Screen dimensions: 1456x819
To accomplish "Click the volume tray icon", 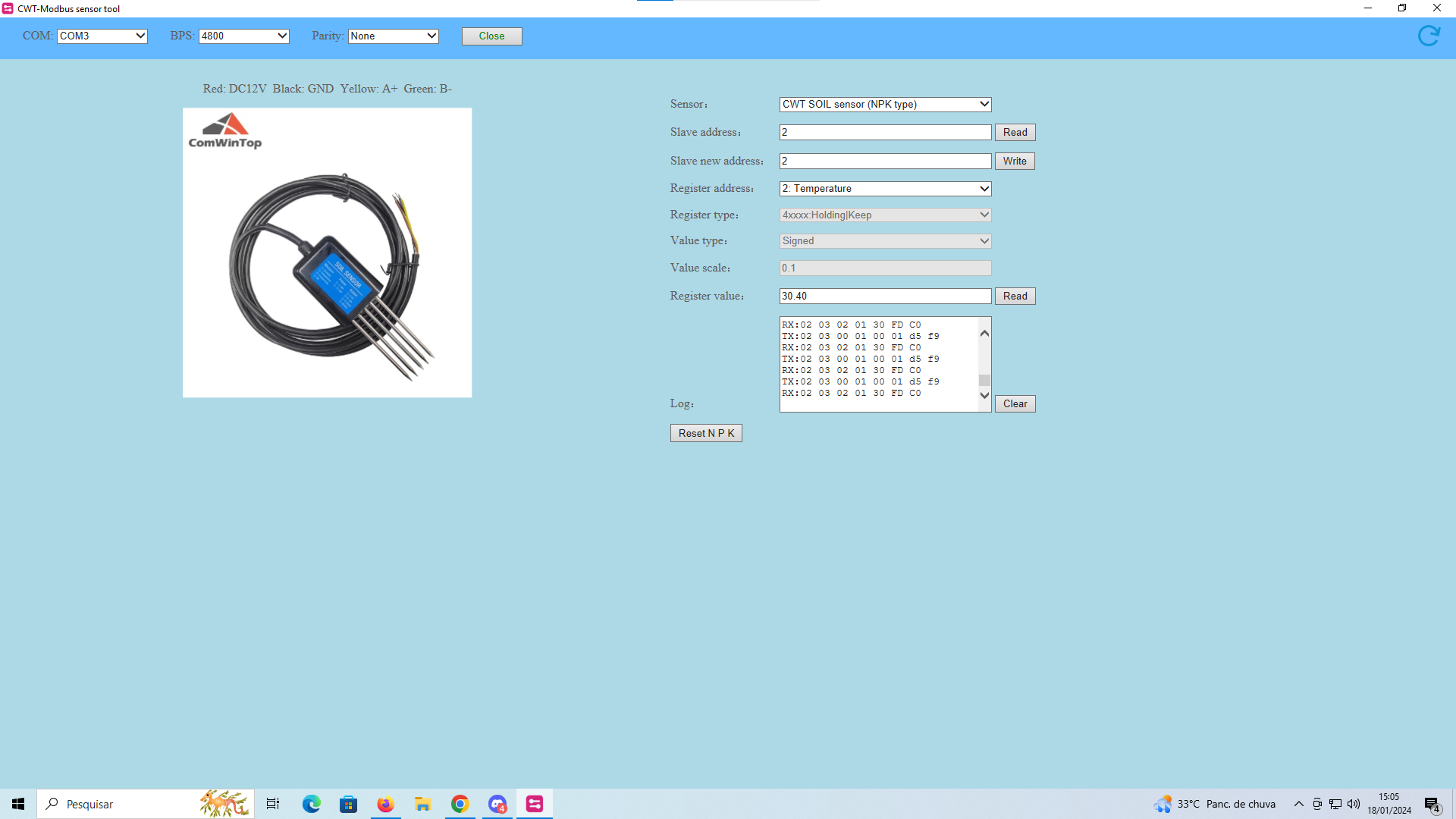I will 1354,804.
